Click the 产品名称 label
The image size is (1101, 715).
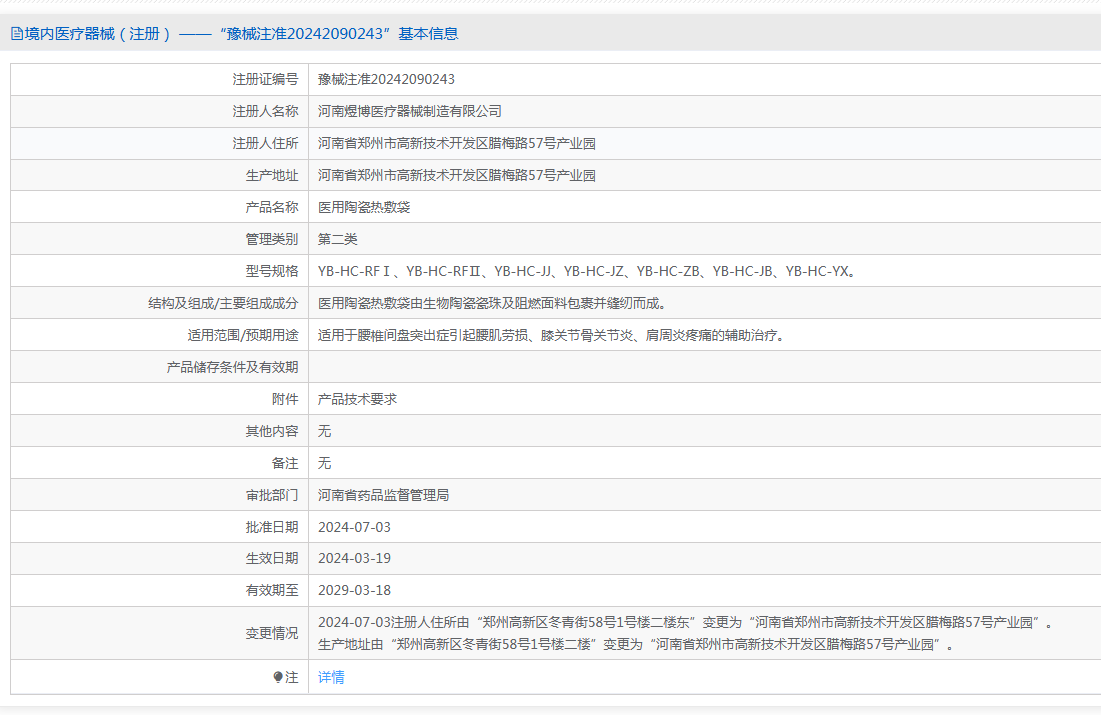[x=272, y=207]
